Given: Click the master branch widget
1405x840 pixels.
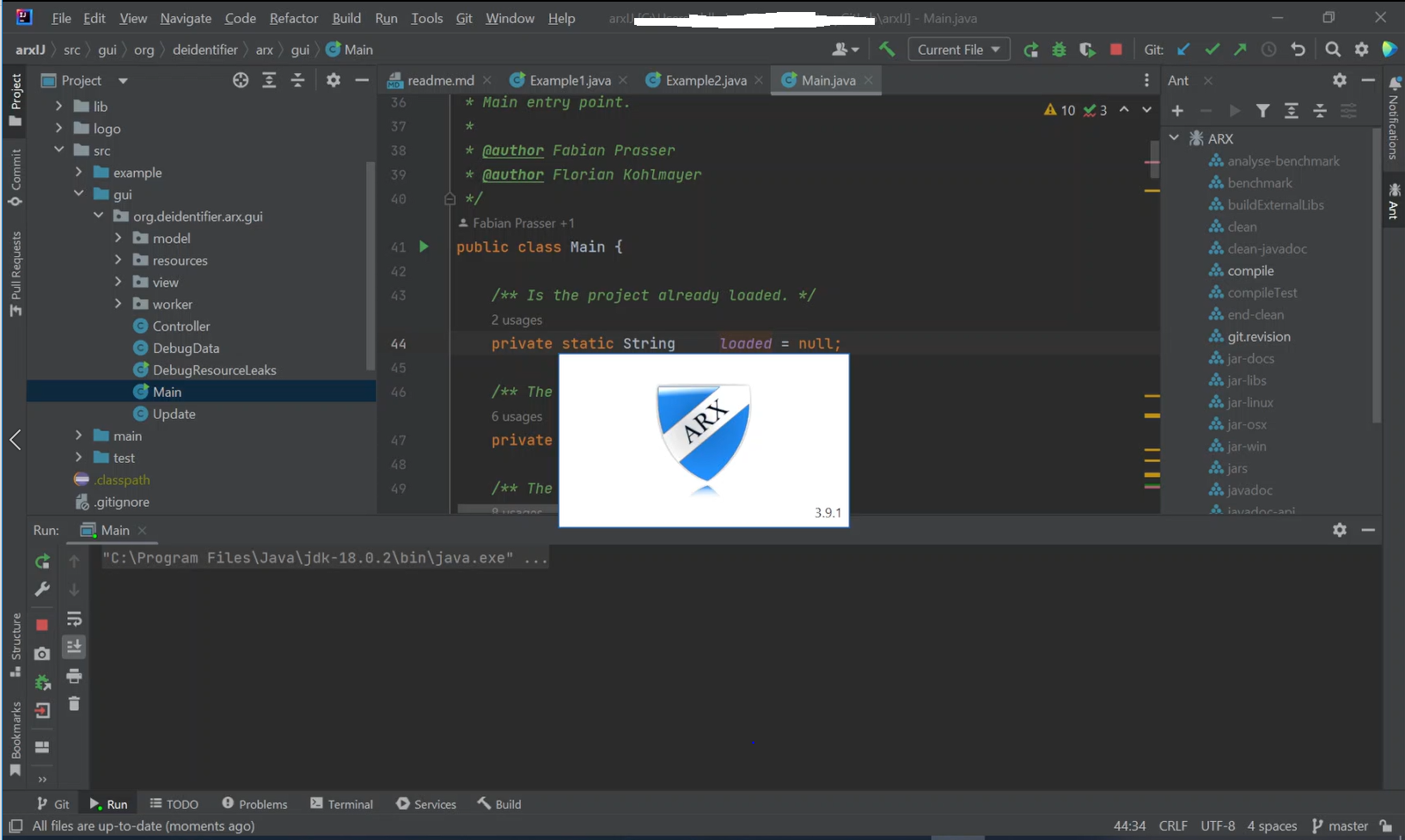Looking at the screenshot, I should coord(1340,825).
